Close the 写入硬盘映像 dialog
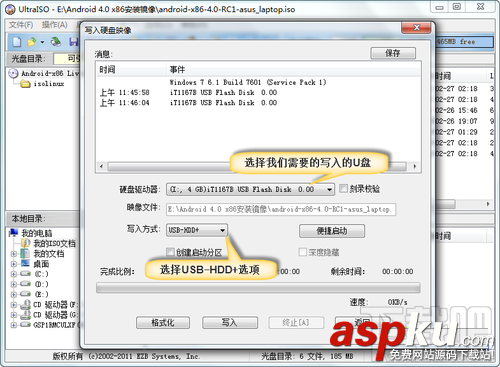Viewport: 500px width, 367px height. 416,28
